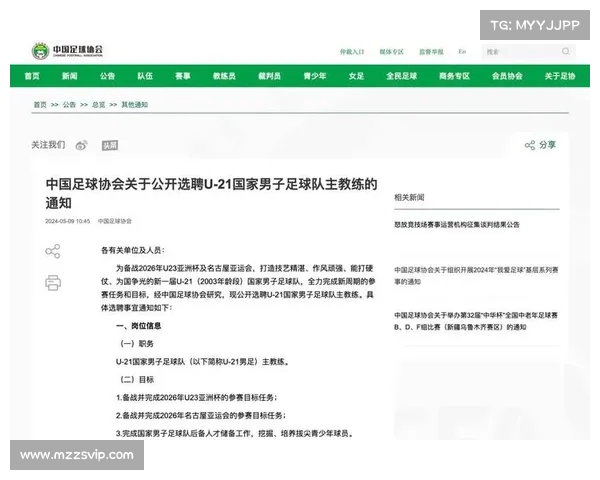Click the Chinese Football Association logo
Image resolution: width=600 pixels, height=480 pixels.
(67, 49)
